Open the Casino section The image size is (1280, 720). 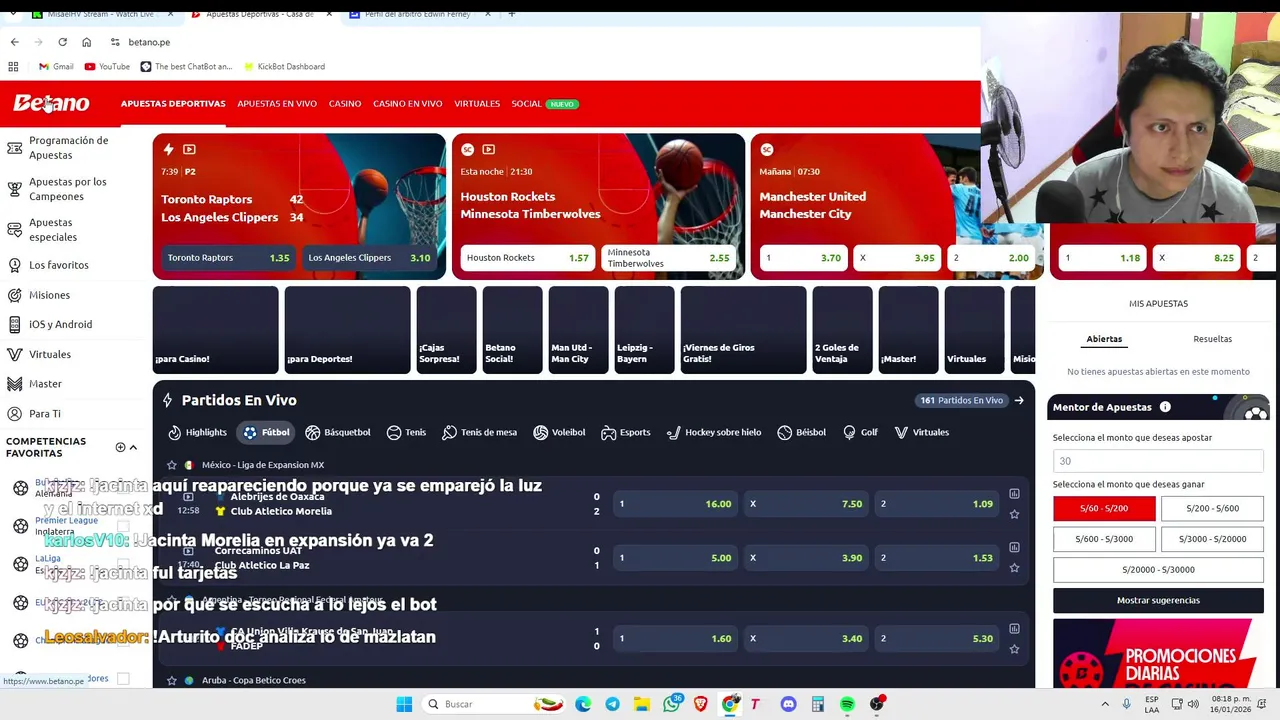(345, 104)
